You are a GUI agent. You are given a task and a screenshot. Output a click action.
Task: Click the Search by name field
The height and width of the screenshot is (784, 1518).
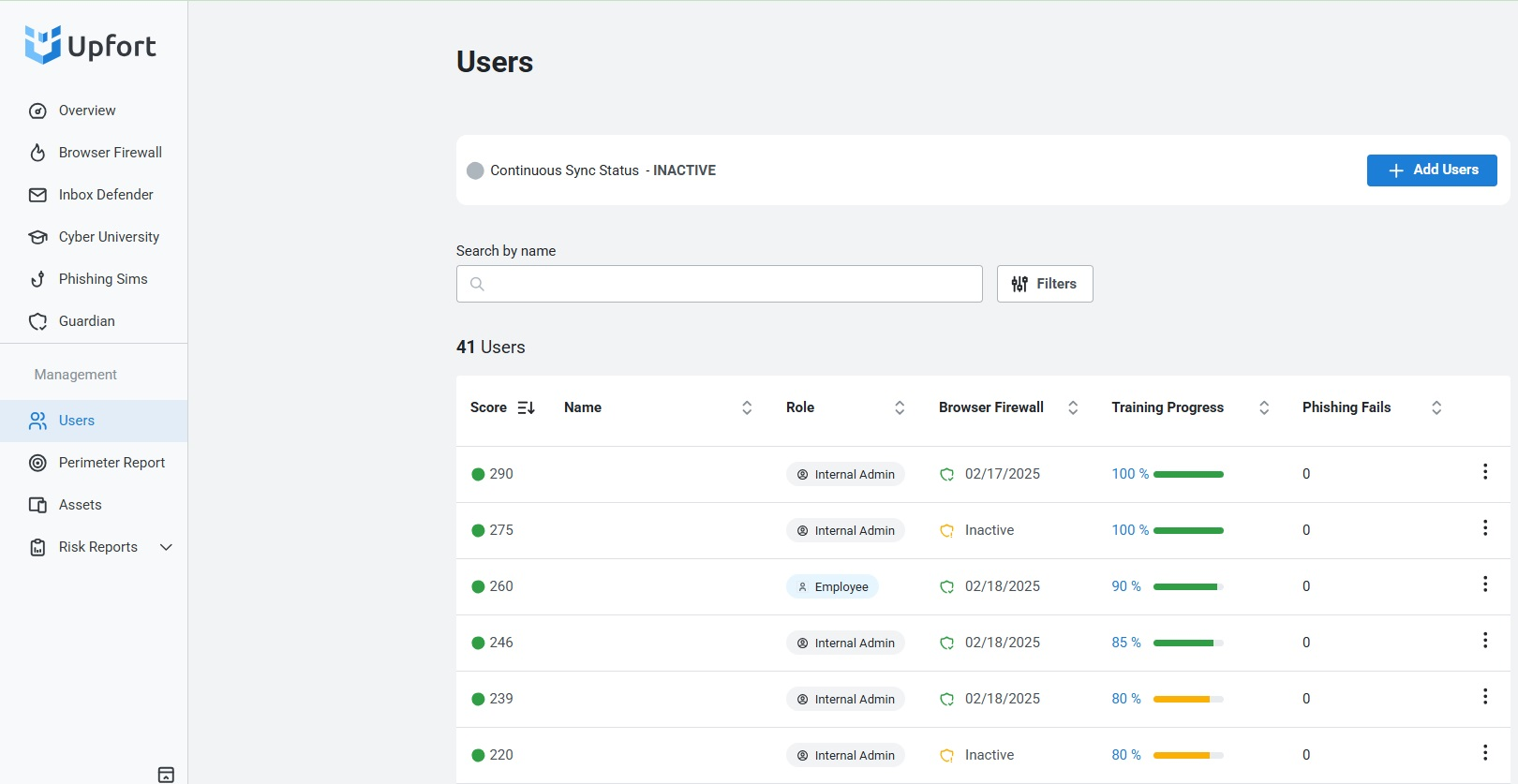(719, 284)
